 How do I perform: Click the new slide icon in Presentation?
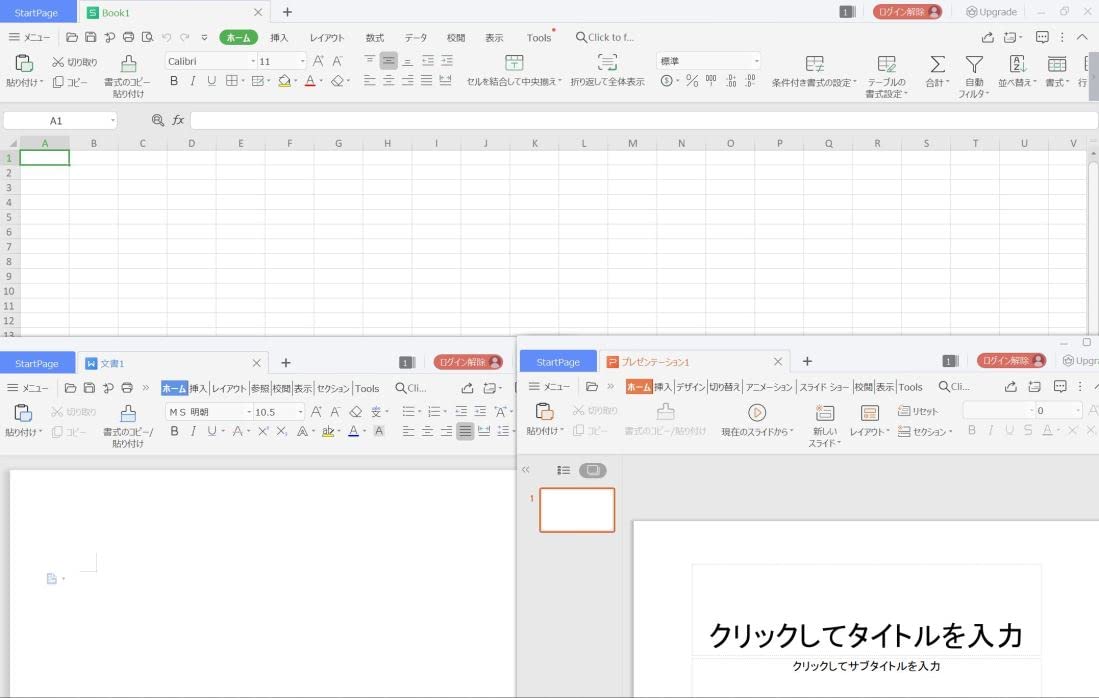825,413
